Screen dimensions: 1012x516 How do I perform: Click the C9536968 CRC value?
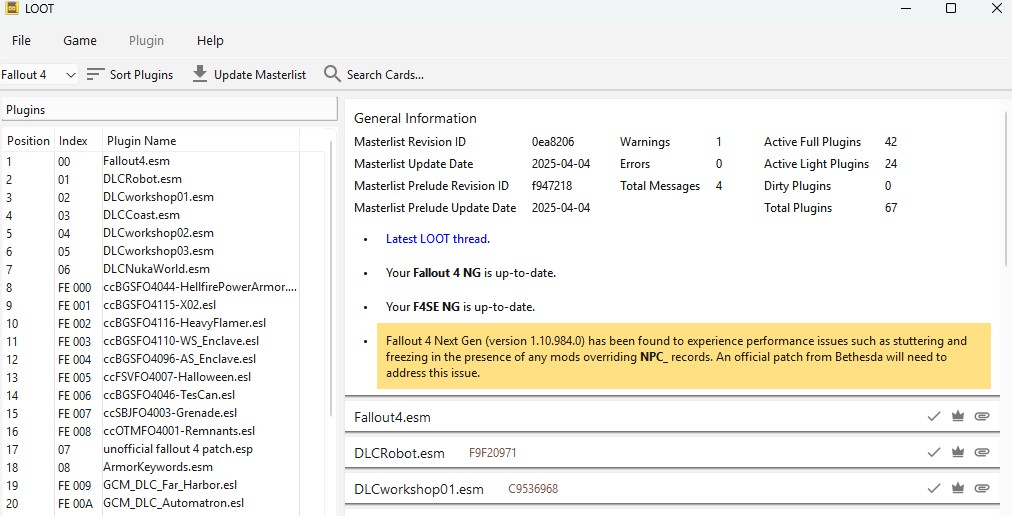[533, 489]
